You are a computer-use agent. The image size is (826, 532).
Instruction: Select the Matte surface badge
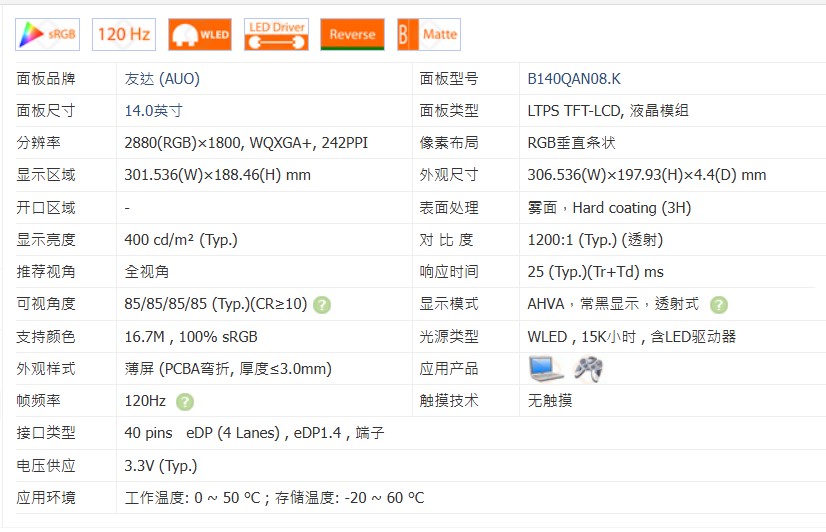(428, 34)
